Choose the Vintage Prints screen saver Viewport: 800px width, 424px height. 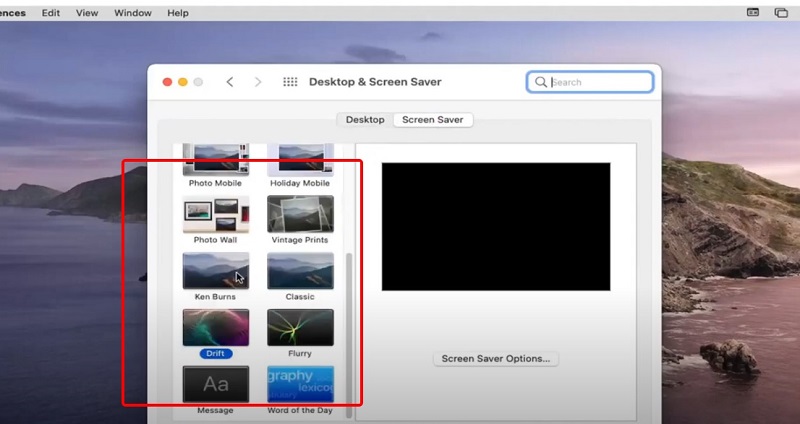point(300,214)
